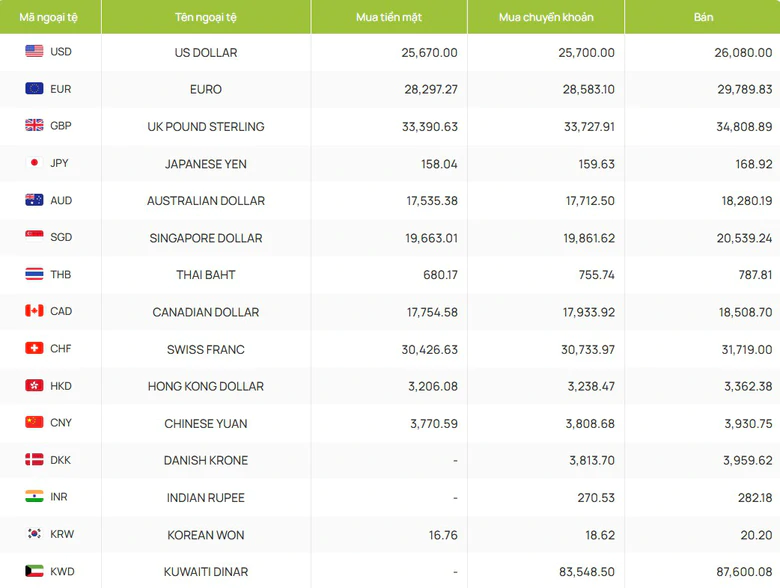Click the Thailand flag icon beside THB
Screen dimensions: 780x588
point(34,274)
